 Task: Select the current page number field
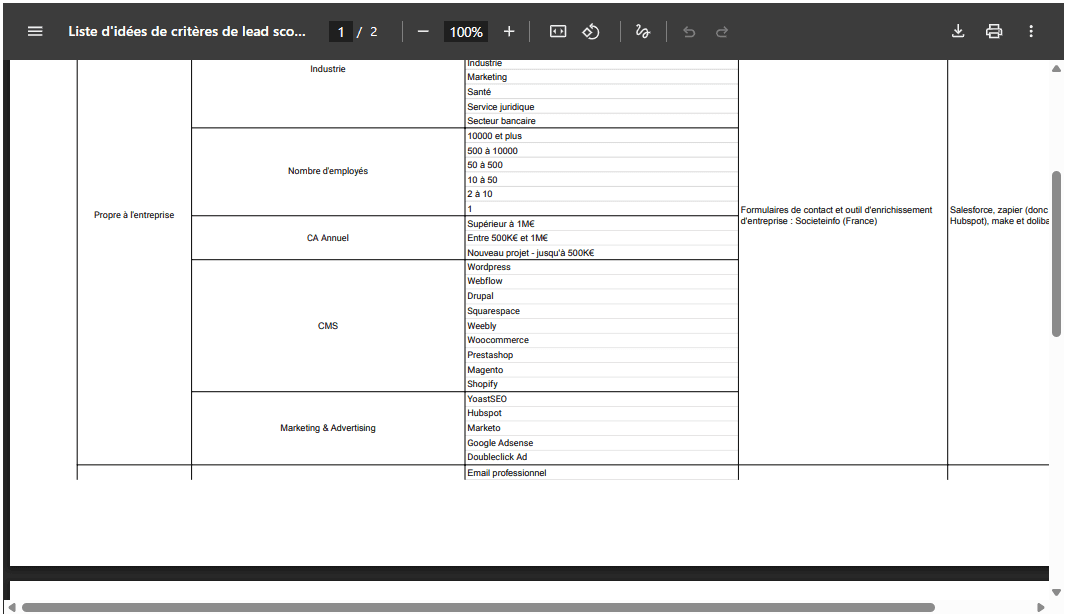click(x=340, y=31)
